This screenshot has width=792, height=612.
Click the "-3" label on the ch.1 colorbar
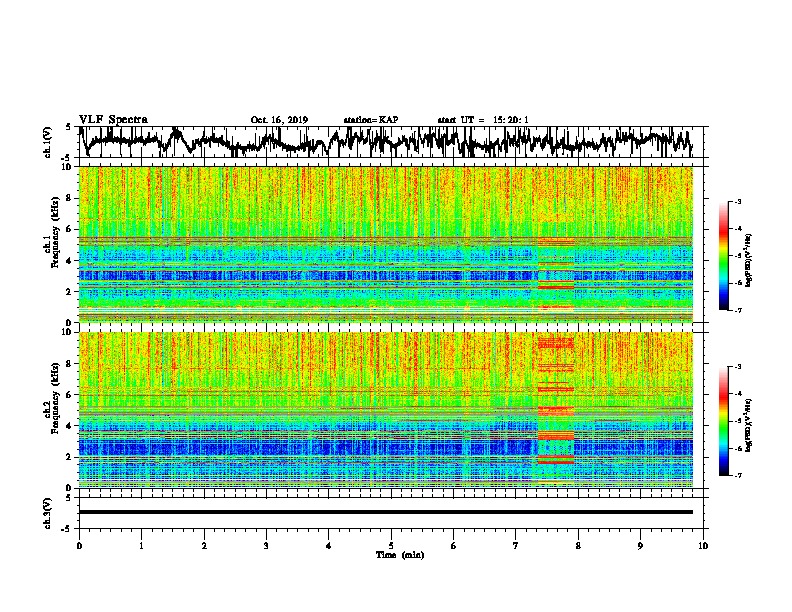pyautogui.click(x=737, y=201)
